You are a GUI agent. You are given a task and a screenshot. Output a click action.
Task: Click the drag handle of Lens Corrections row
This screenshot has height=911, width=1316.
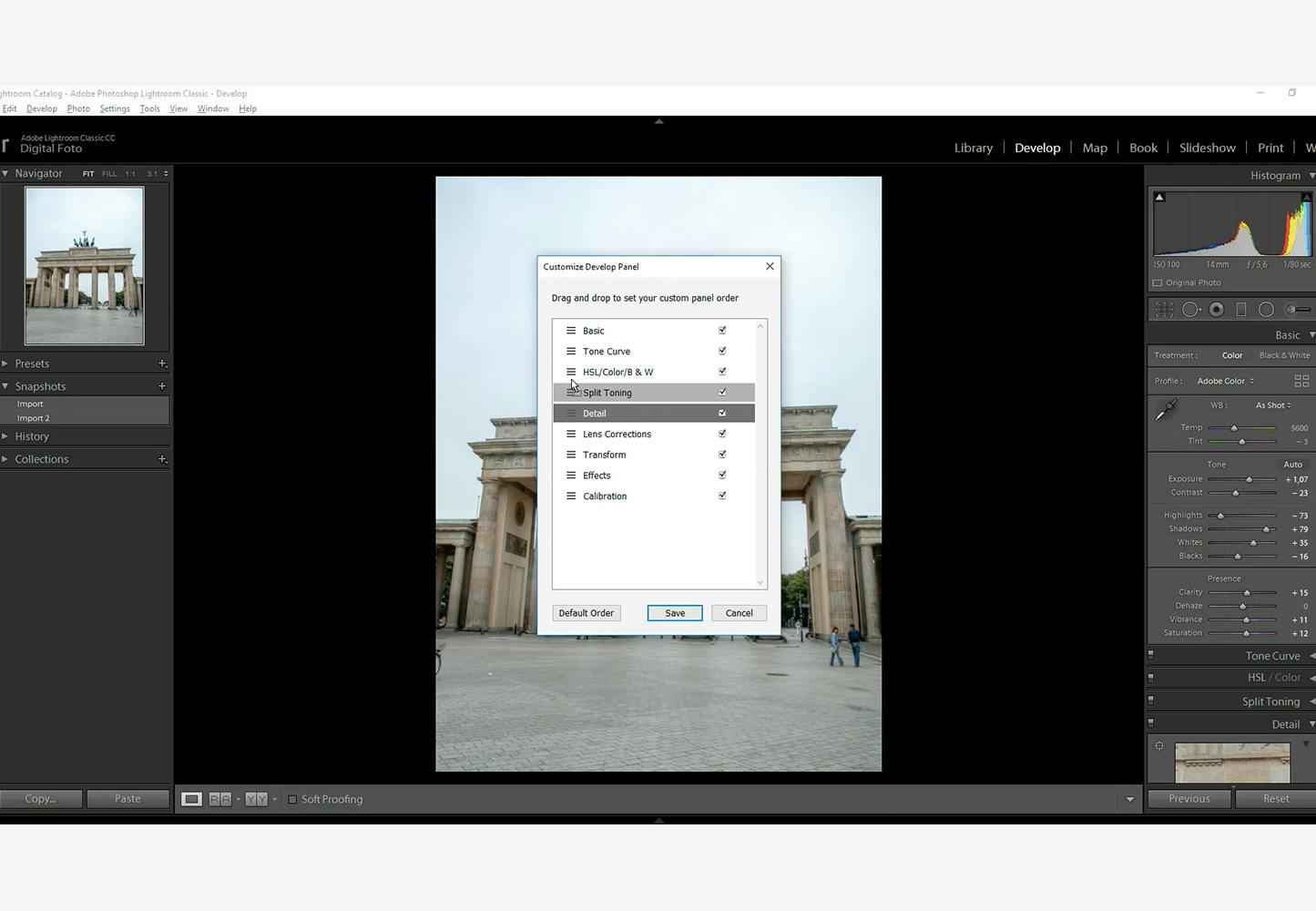[x=571, y=435]
